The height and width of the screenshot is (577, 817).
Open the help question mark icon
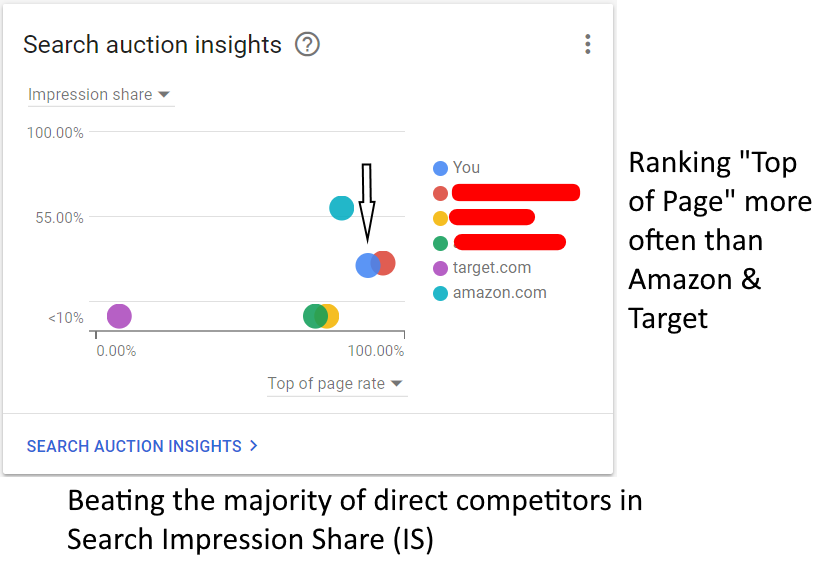pyautogui.click(x=307, y=44)
